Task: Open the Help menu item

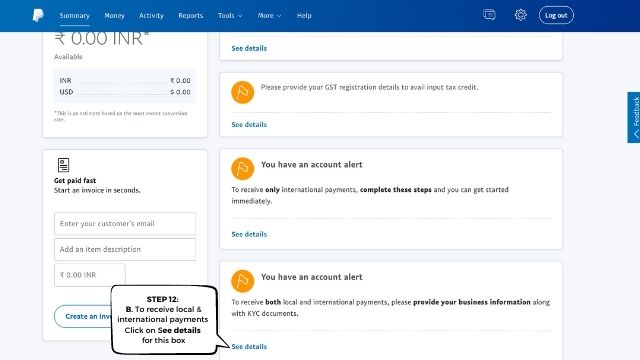Action: (304, 16)
